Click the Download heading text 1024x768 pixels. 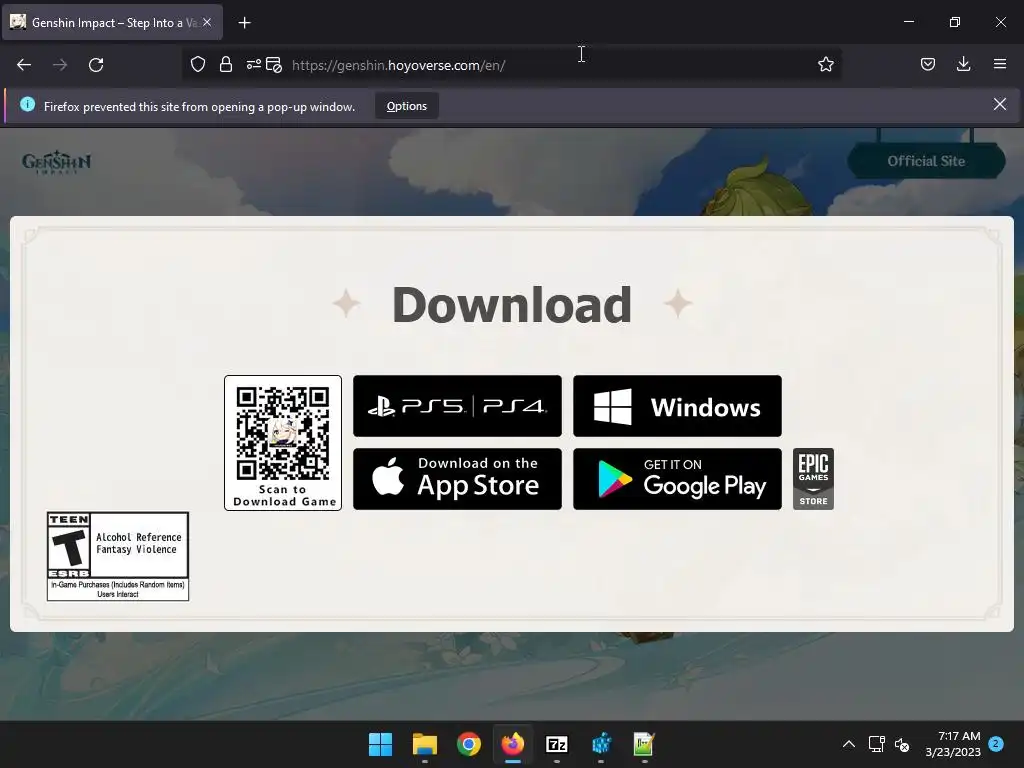pos(512,305)
